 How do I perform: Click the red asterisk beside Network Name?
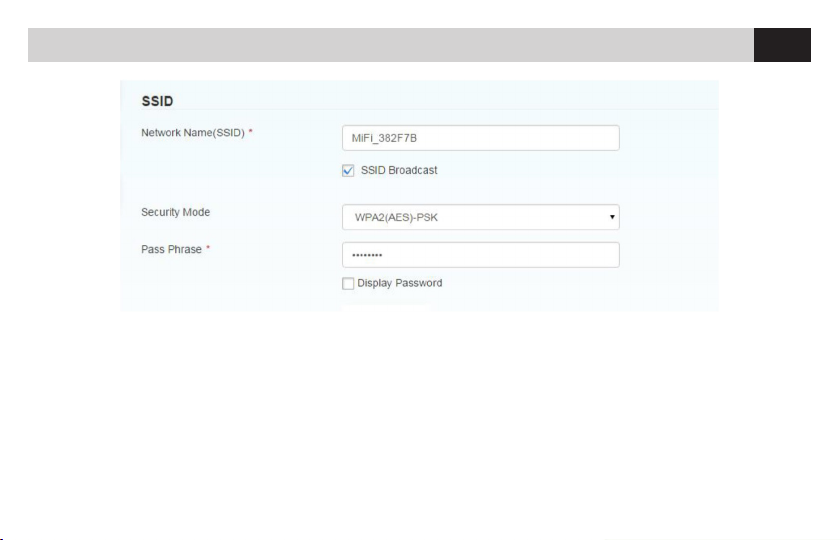point(250,133)
